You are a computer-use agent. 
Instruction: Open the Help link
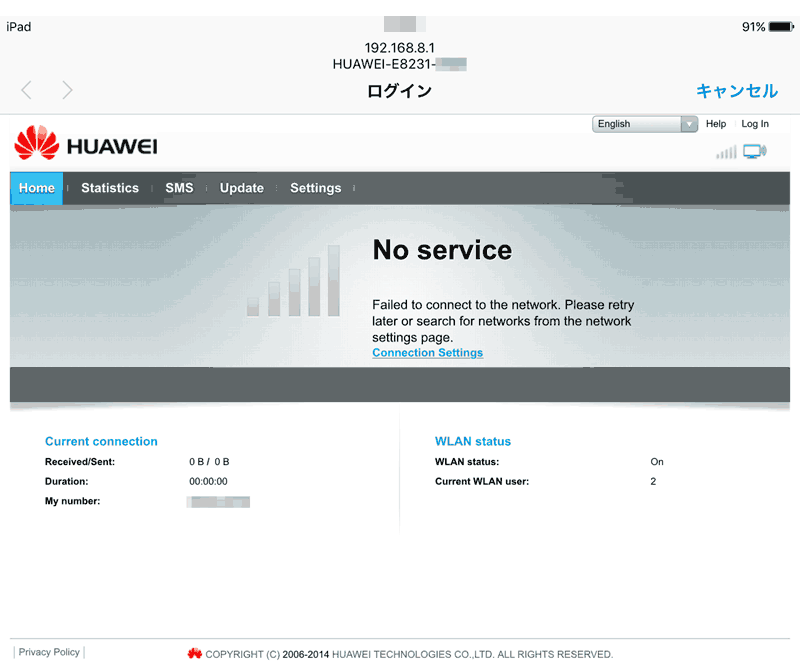point(716,124)
